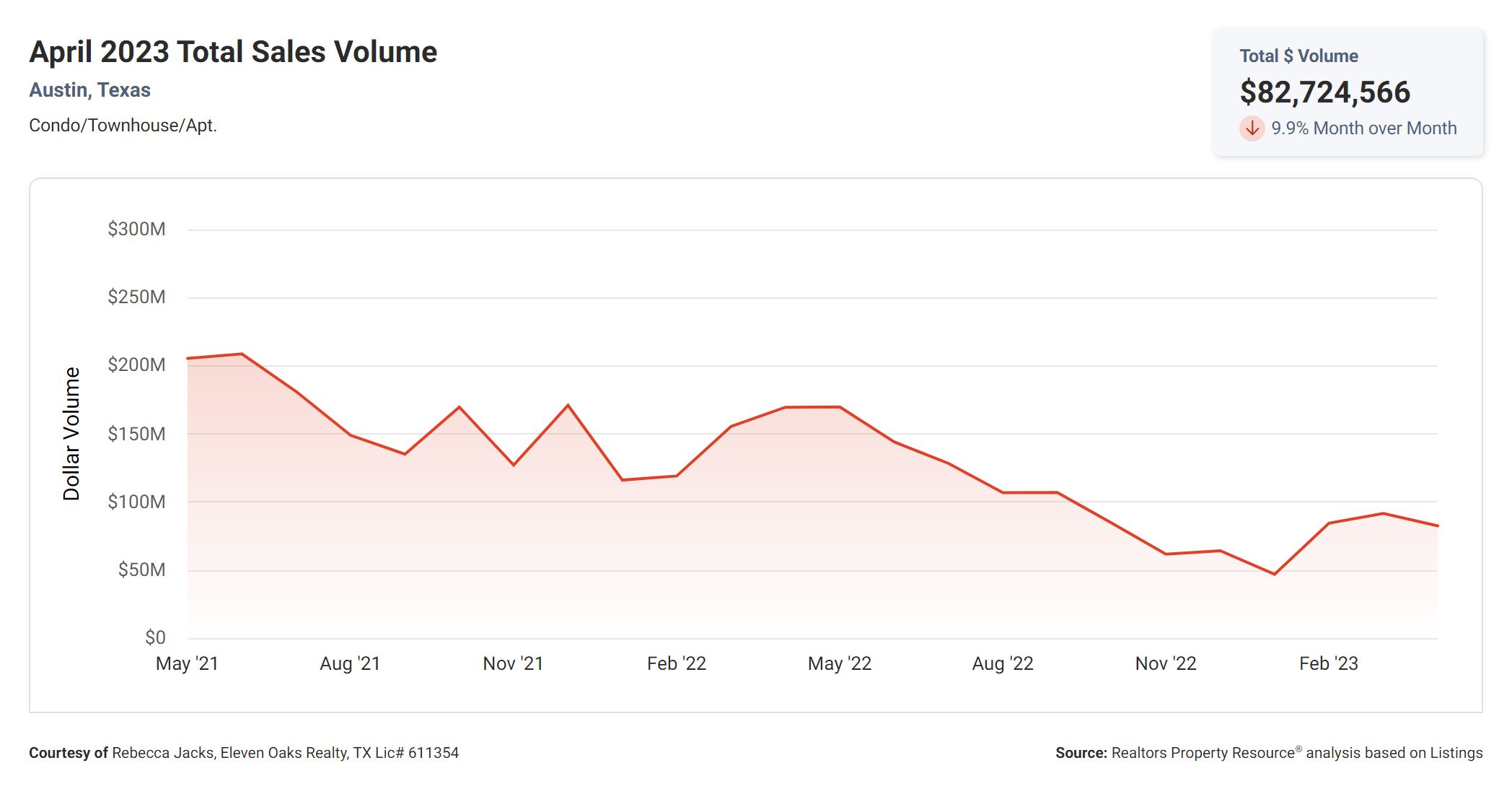
Task: Click the Feb '23 x-axis label
Action: pos(1328,663)
